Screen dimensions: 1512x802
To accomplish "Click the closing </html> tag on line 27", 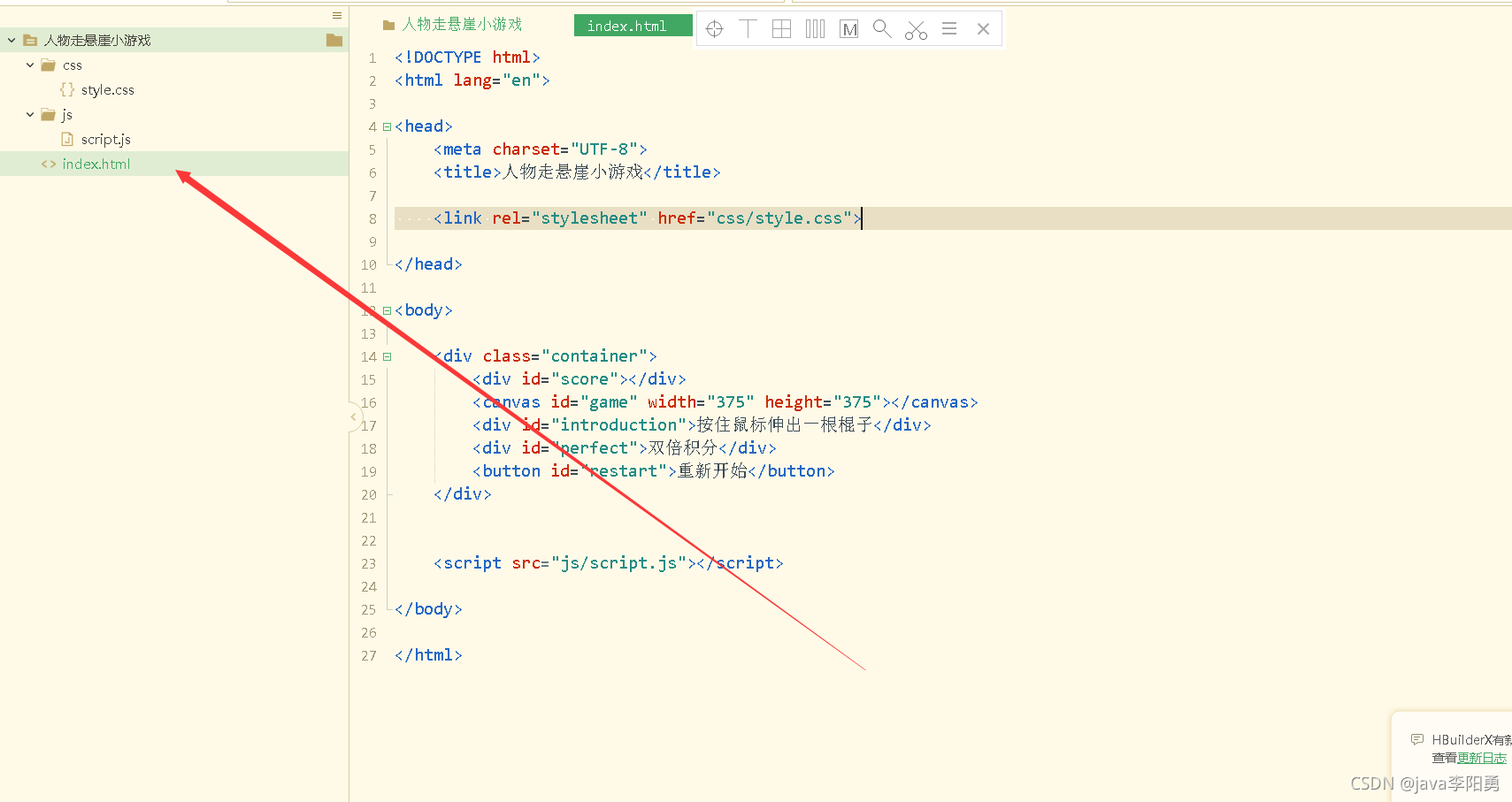I will pyautogui.click(x=428, y=655).
